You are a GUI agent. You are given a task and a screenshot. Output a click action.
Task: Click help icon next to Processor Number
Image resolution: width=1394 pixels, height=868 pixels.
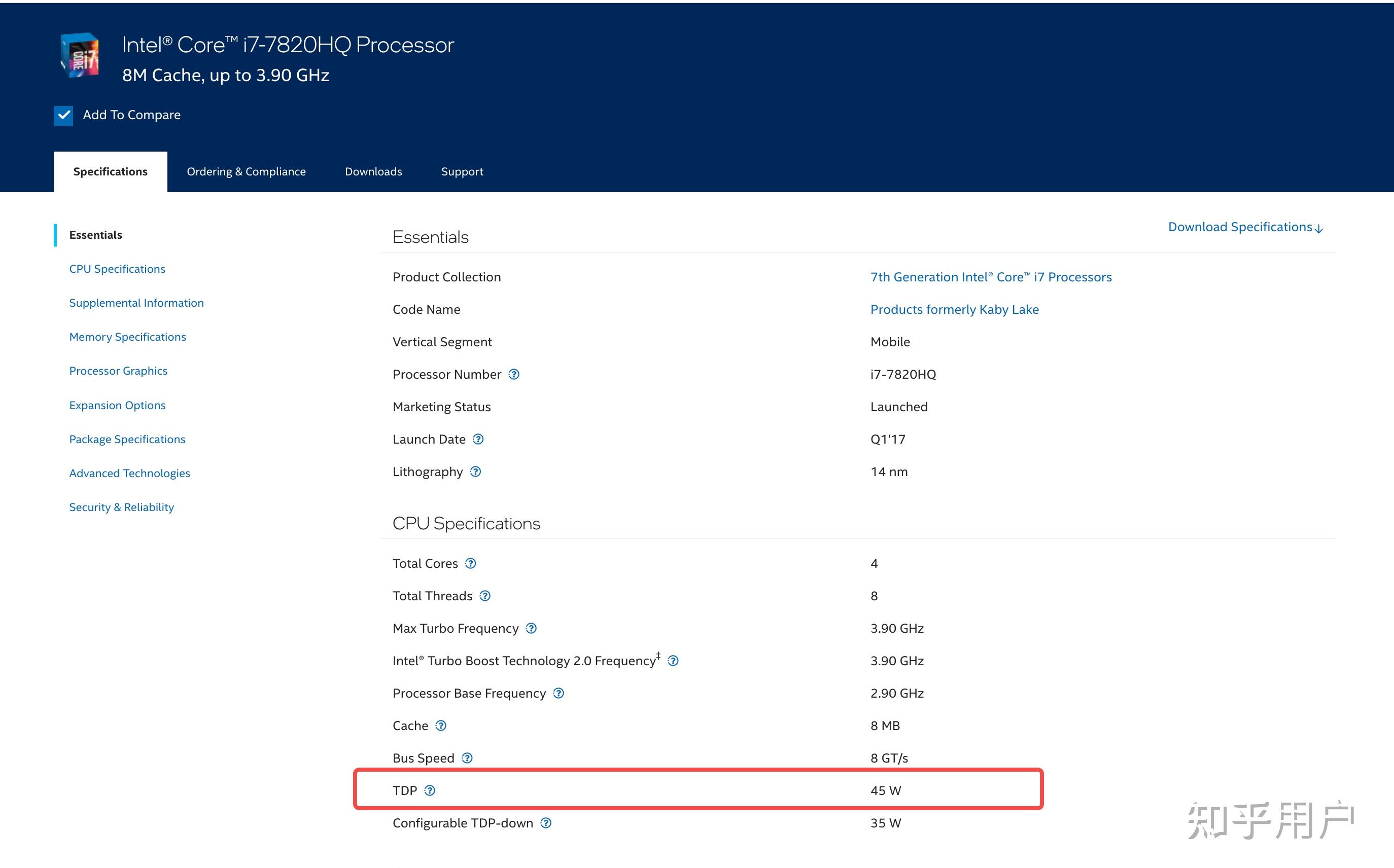(514, 374)
